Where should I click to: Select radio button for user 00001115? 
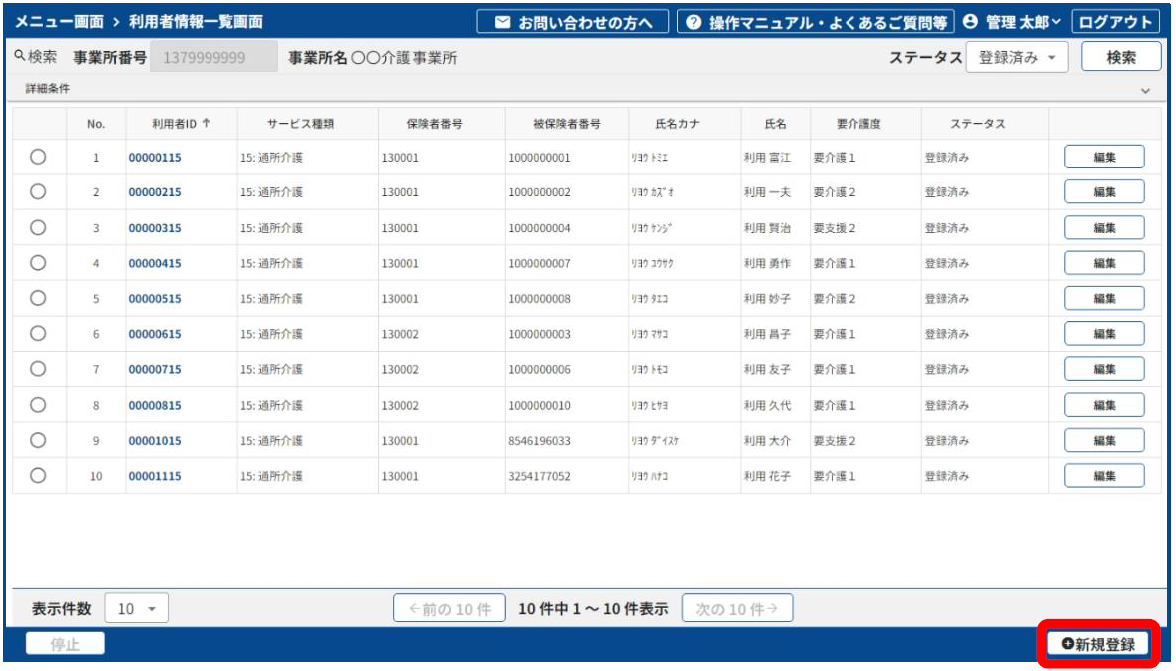pyautogui.click(x=38, y=475)
